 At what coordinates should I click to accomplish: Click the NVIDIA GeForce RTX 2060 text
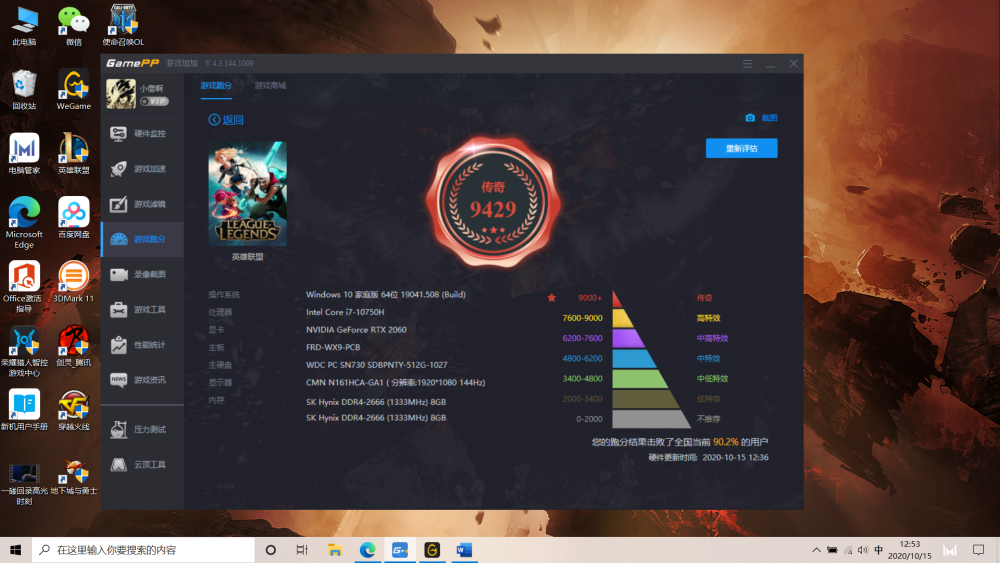tap(356, 330)
